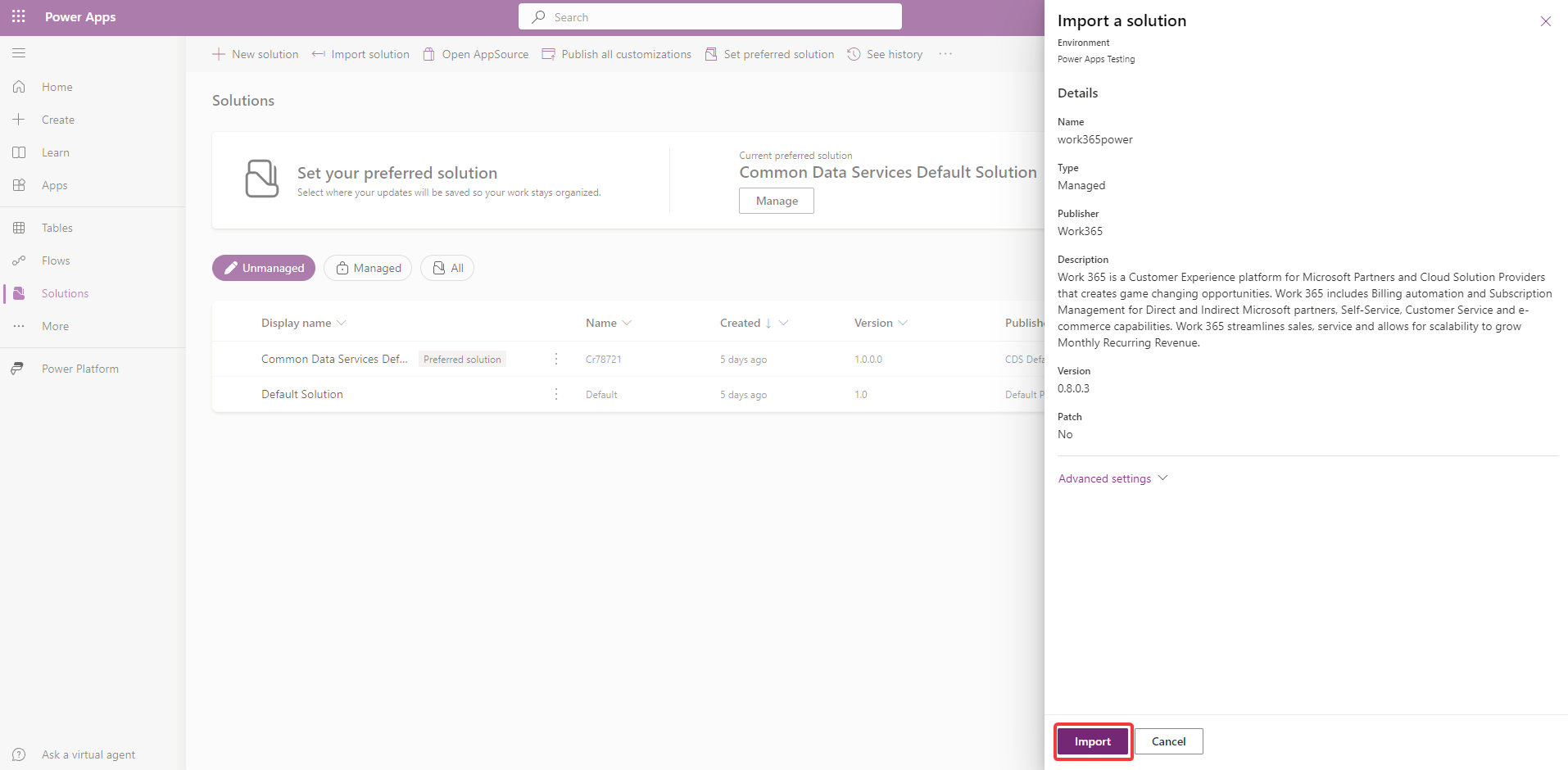The width and height of the screenshot is (1568, 770).
Task: Click the Power Apps title
Action: [80, 17]
